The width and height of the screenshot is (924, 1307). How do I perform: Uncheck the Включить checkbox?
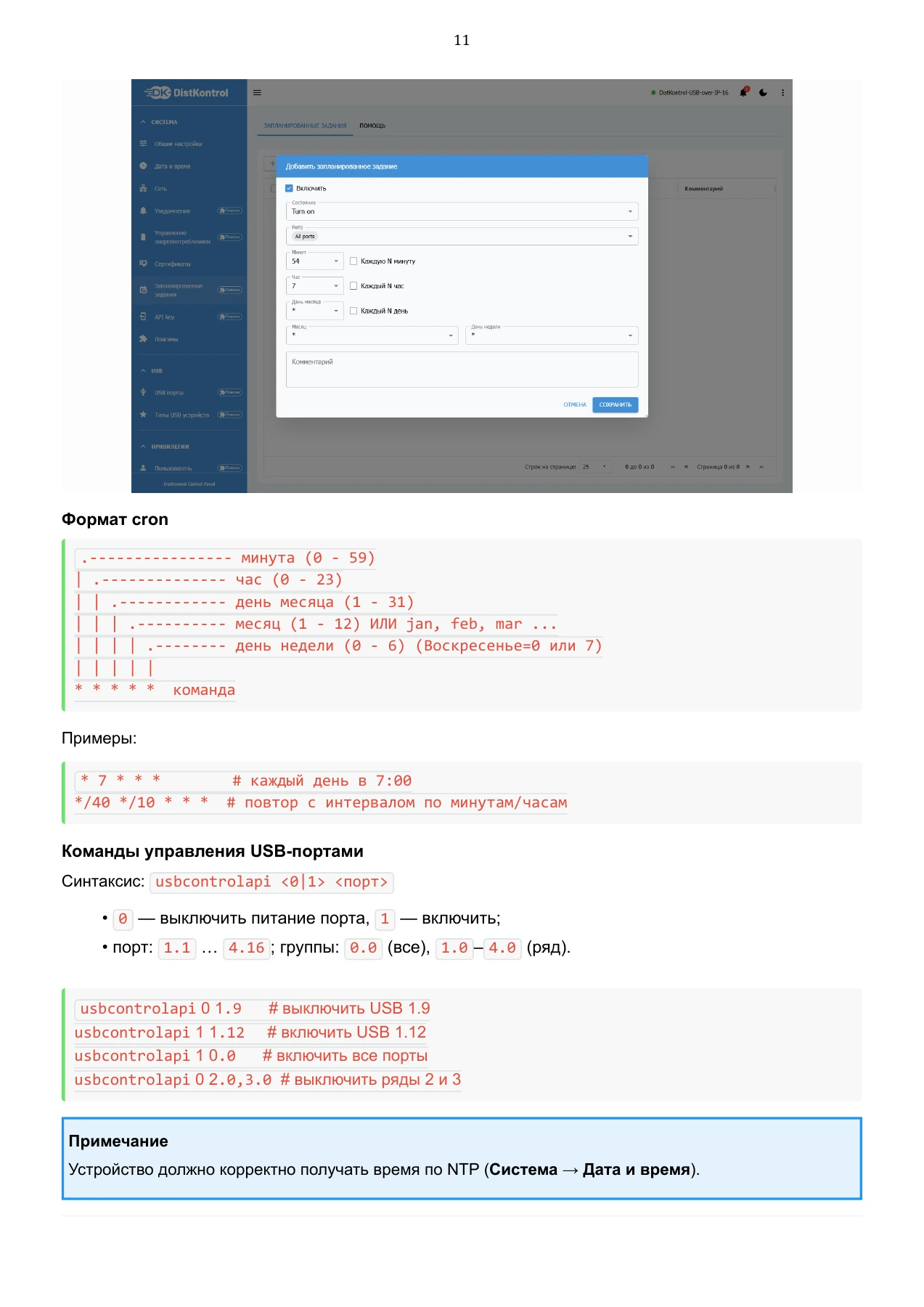pos(289,189)
